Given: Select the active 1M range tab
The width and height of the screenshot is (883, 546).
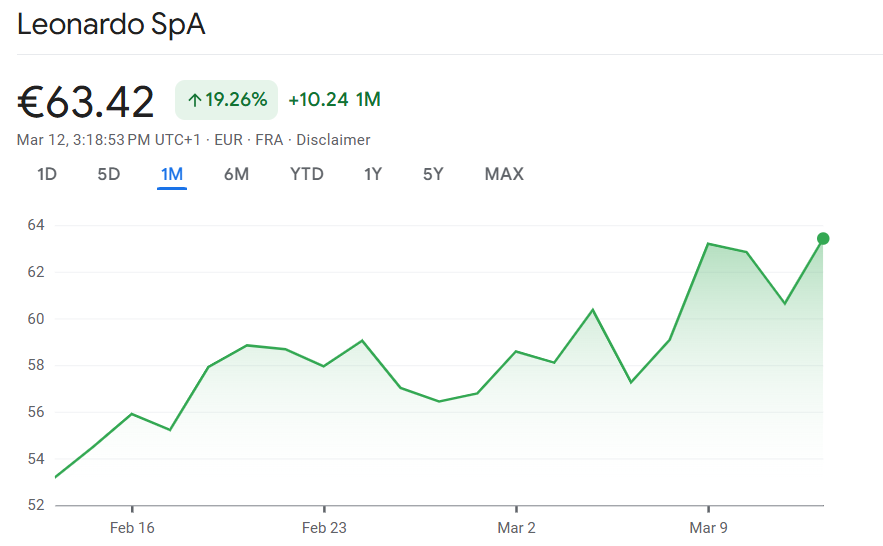Looking at the screenshot, I should point(172,174).
